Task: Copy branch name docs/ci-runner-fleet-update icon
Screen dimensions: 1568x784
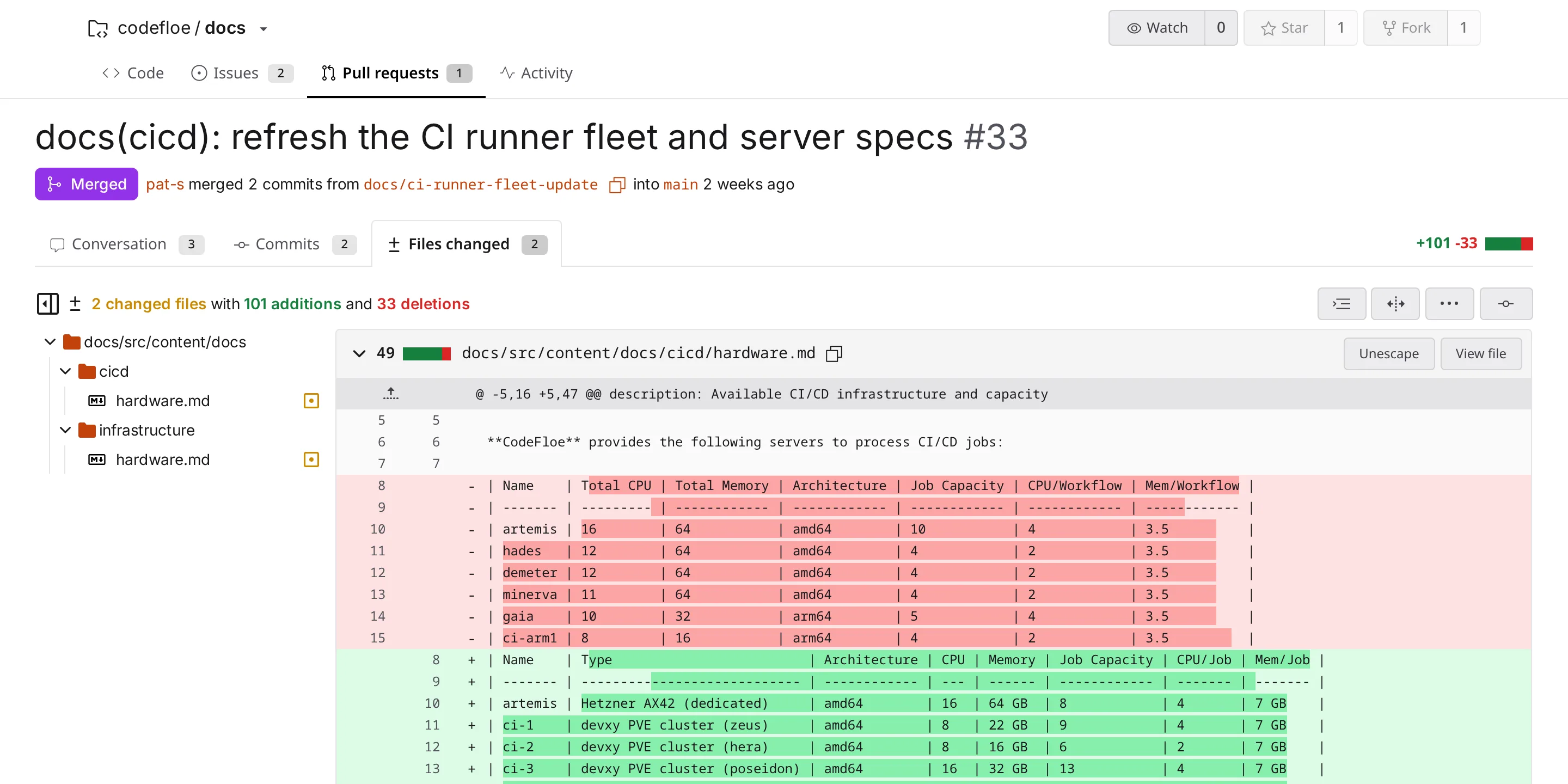Action: (617, 185)
